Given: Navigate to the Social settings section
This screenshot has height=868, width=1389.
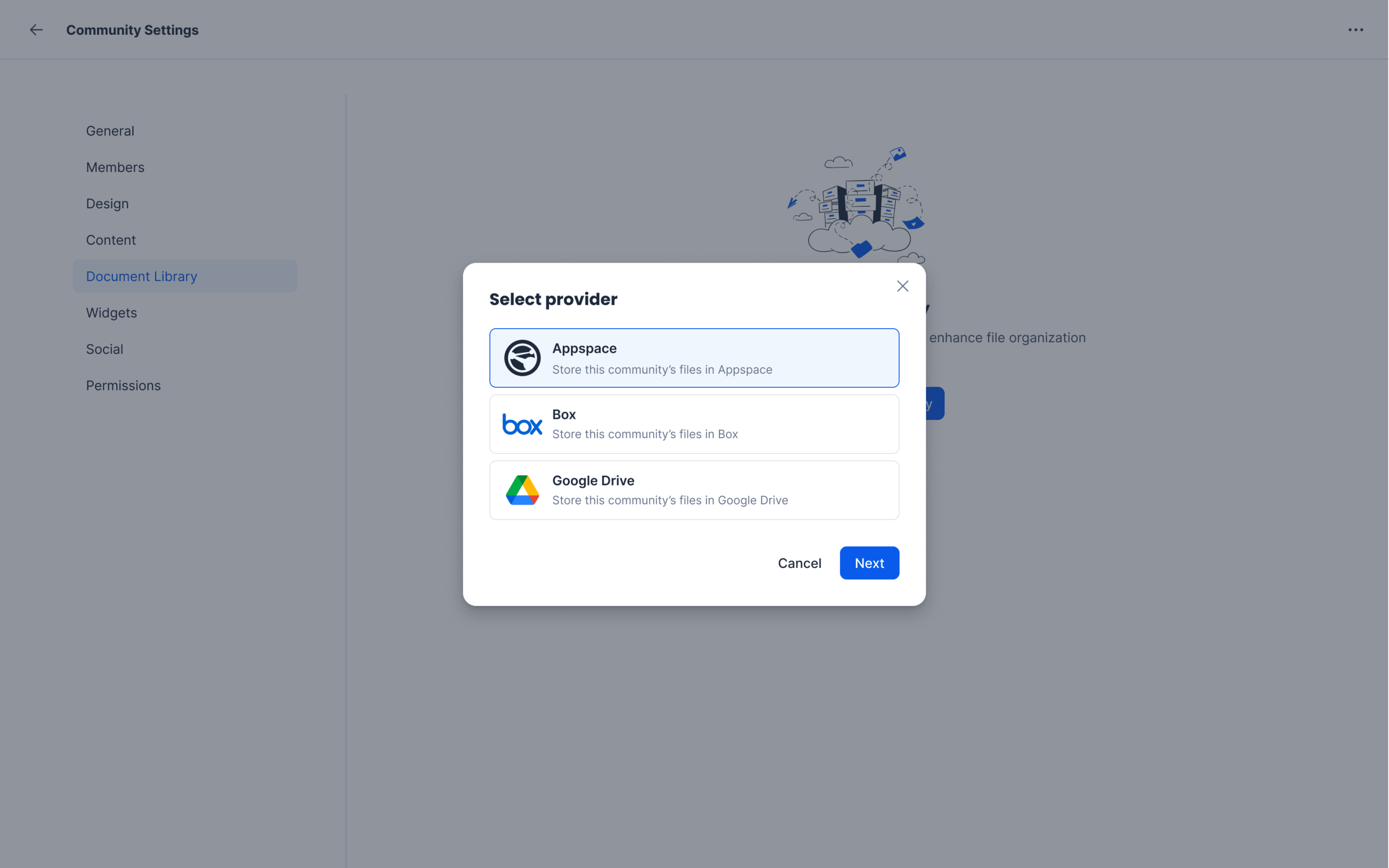Looking at the screenshot, I should coord(105,349).
